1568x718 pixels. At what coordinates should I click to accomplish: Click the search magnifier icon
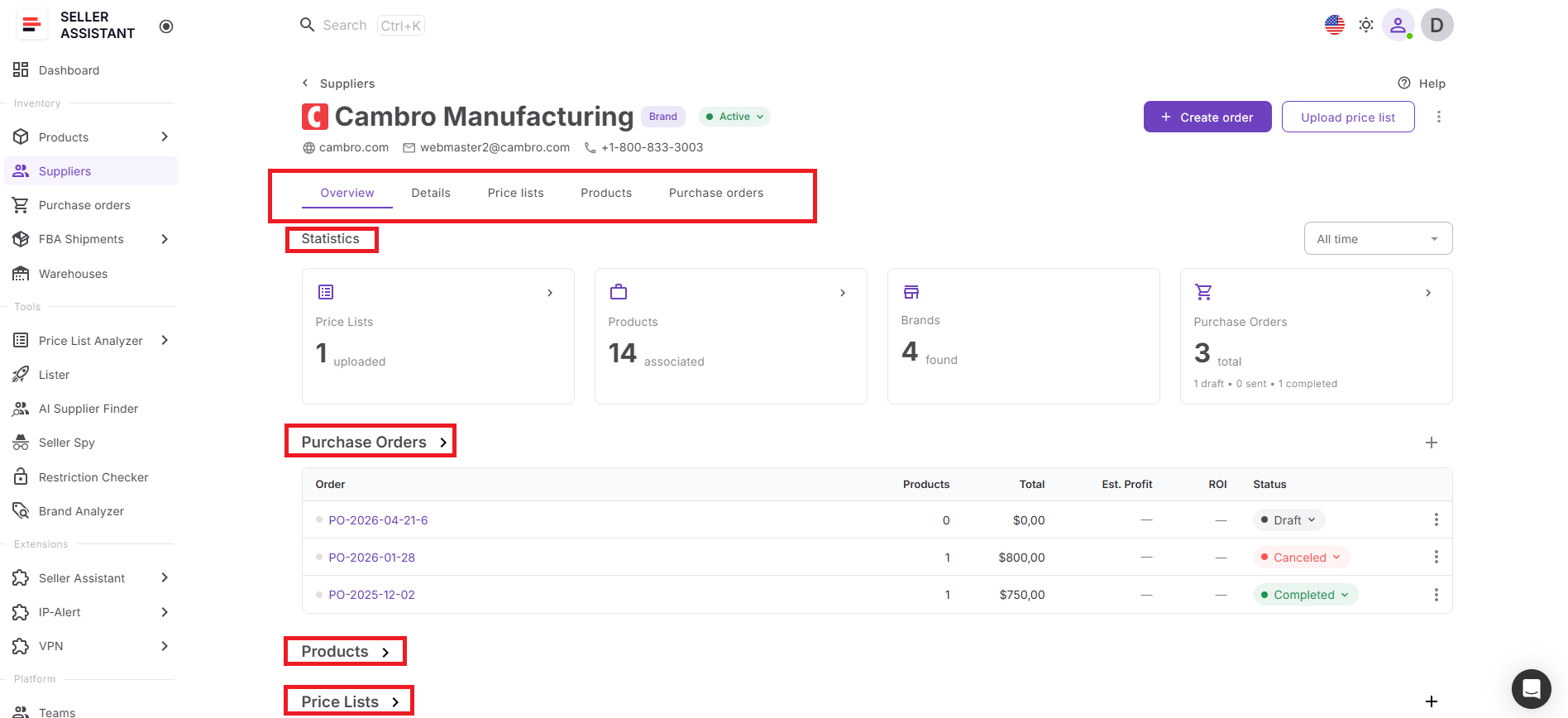pyautogui.click(x=307, y=25)
